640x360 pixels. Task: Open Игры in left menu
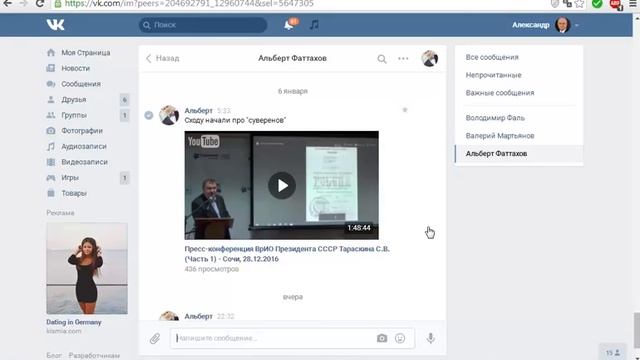(x=70, y=178)
